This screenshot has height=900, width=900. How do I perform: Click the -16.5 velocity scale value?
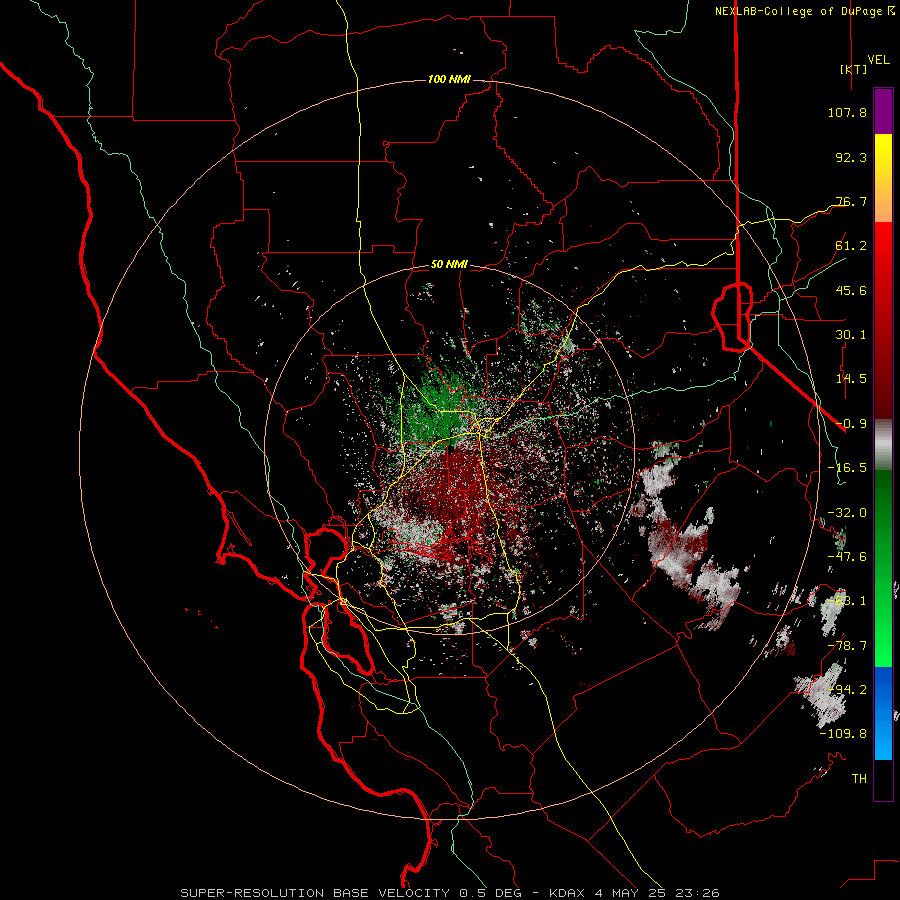[x=847, y=468]
